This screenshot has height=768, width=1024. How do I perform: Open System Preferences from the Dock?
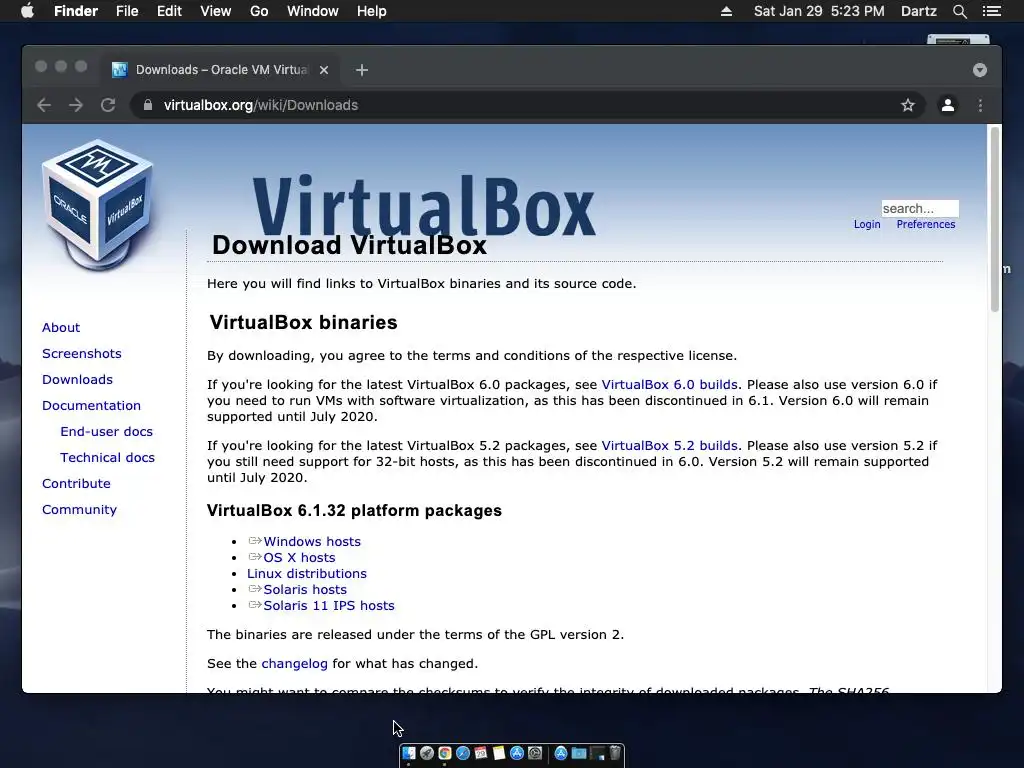point(535,753)
